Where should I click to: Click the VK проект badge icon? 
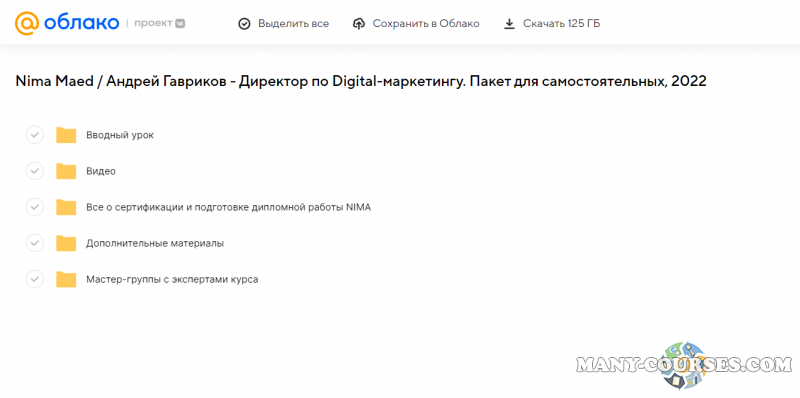pyautogui.click(x=180, y=23)
